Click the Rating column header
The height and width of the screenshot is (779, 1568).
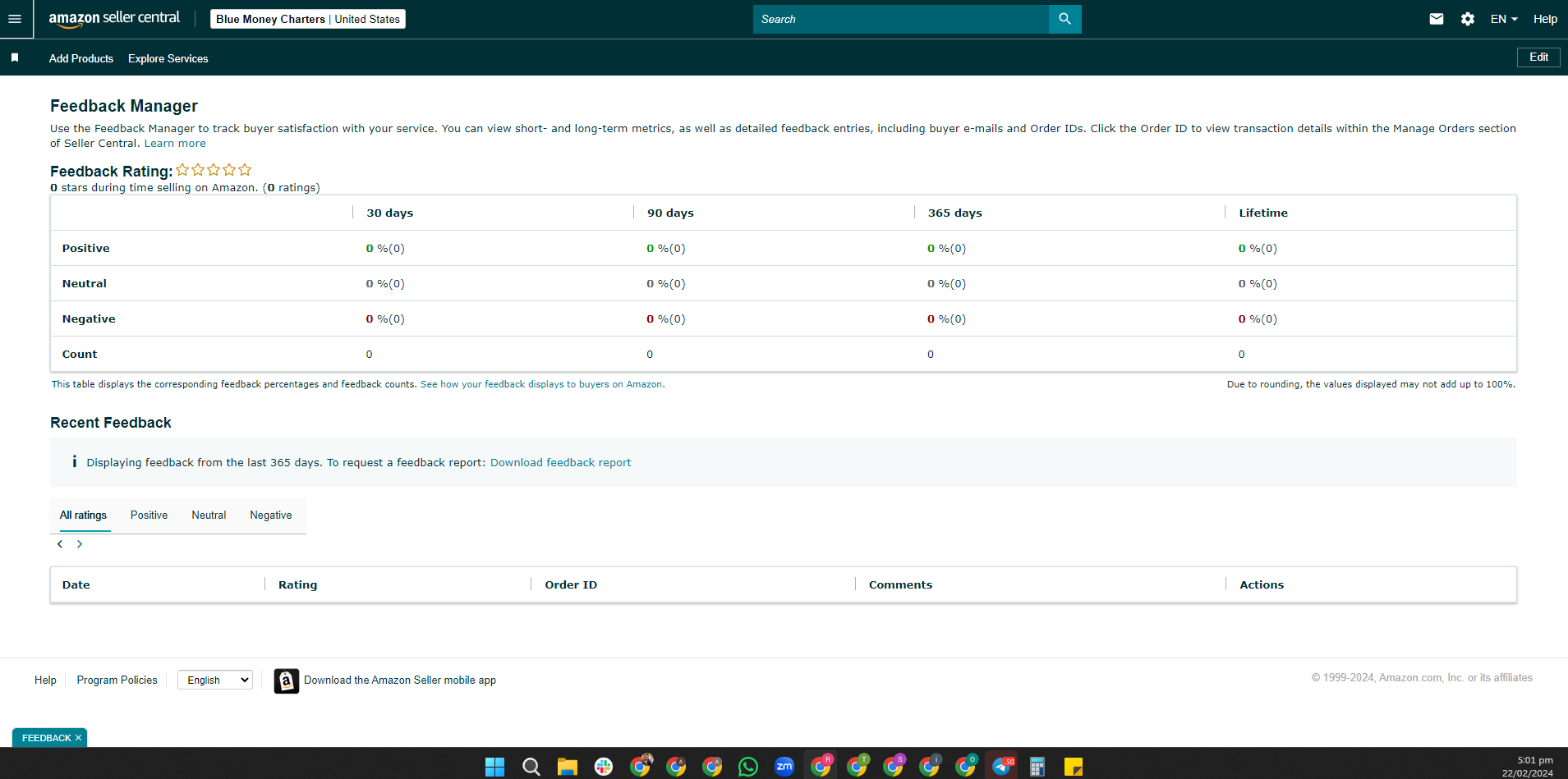point(297,584)
